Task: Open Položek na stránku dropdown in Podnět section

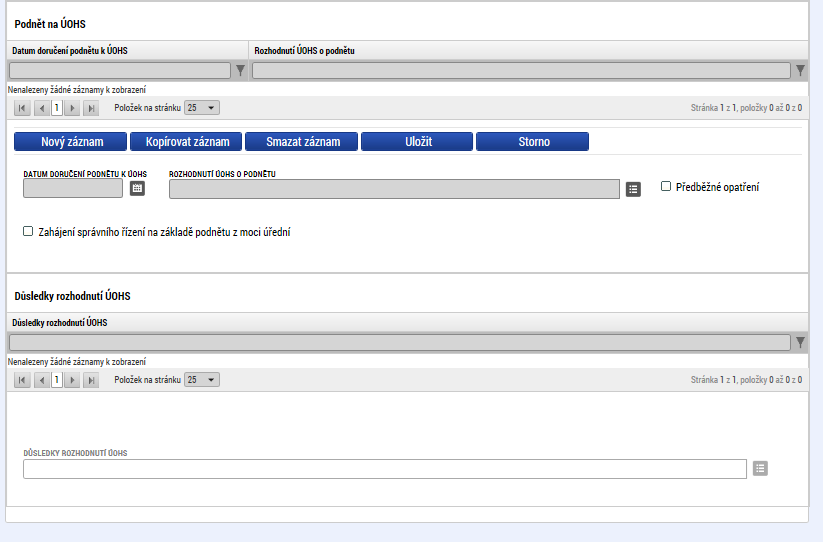Action: tap(202, 108)
